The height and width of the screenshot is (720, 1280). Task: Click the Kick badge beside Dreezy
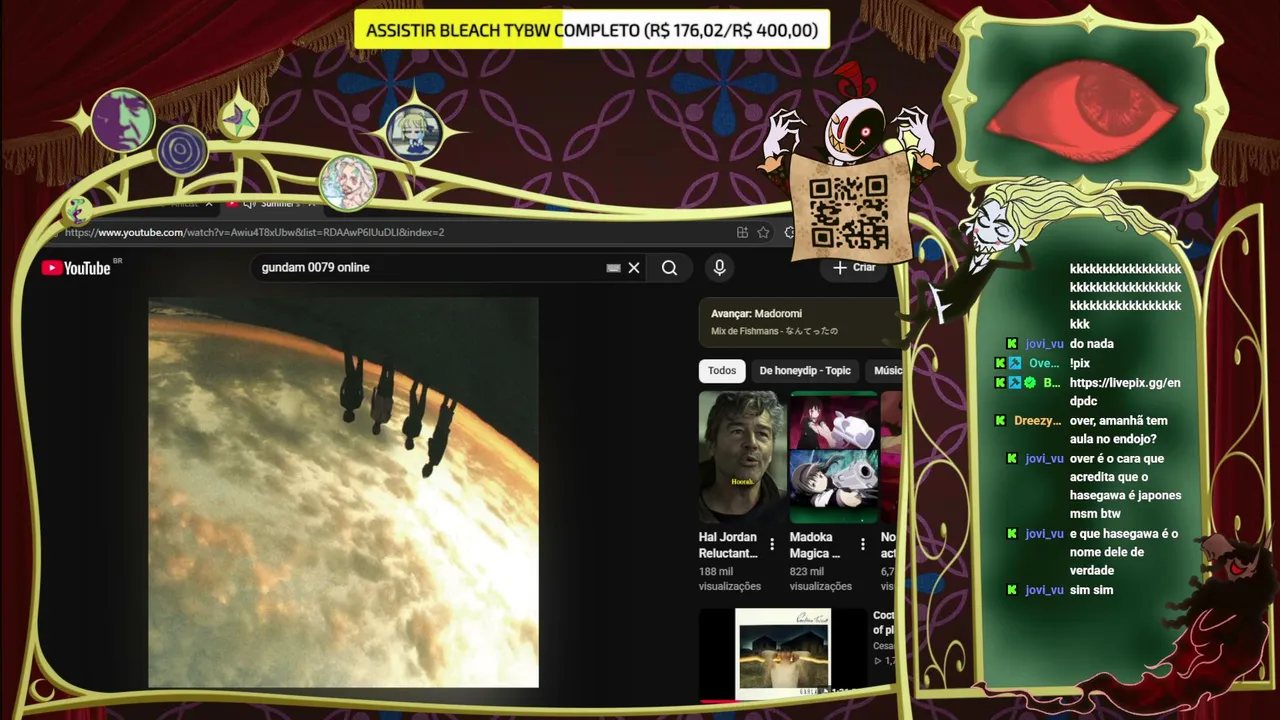(x=1000, y=421)
